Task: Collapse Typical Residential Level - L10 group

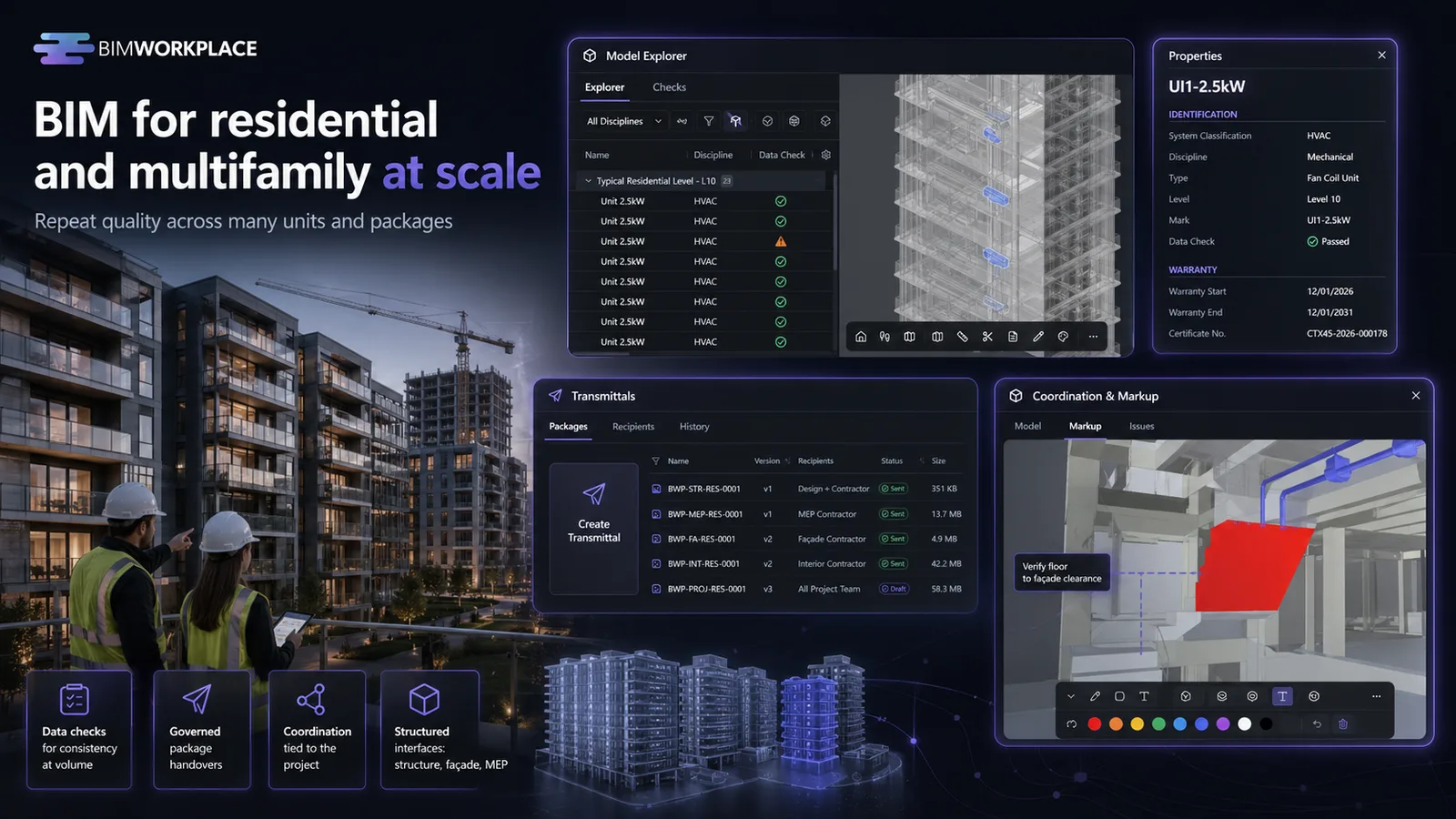Action: pos(588,181)
